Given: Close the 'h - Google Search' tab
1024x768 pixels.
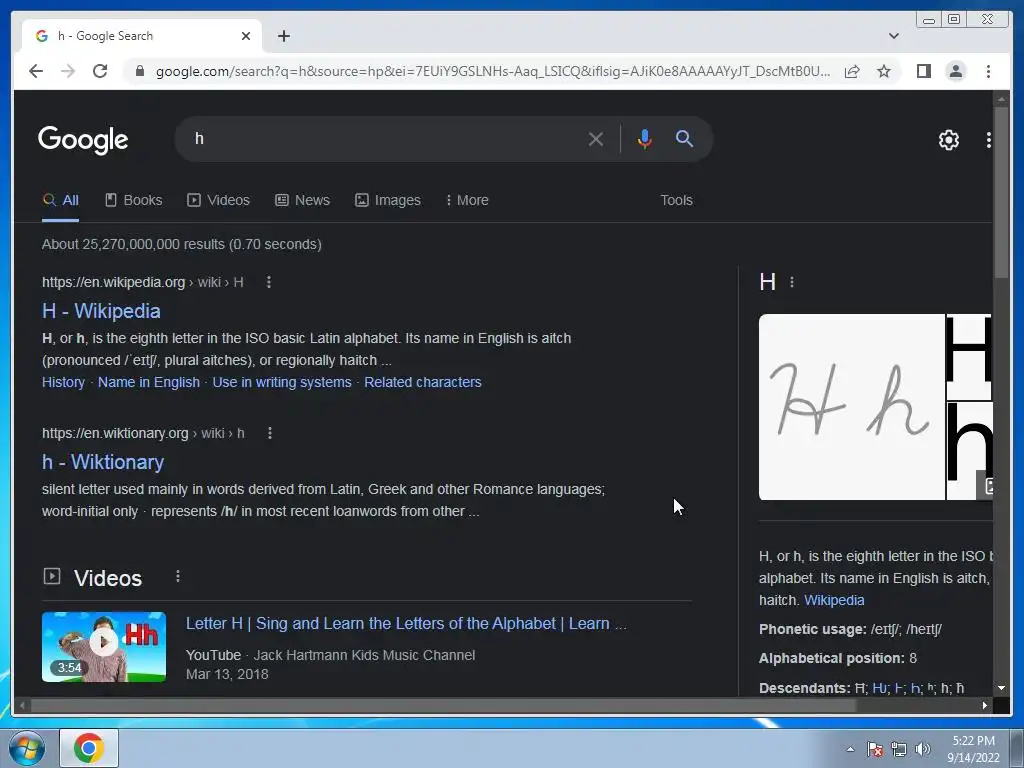Looking at the screenshot, I should (x=246, y=36).
